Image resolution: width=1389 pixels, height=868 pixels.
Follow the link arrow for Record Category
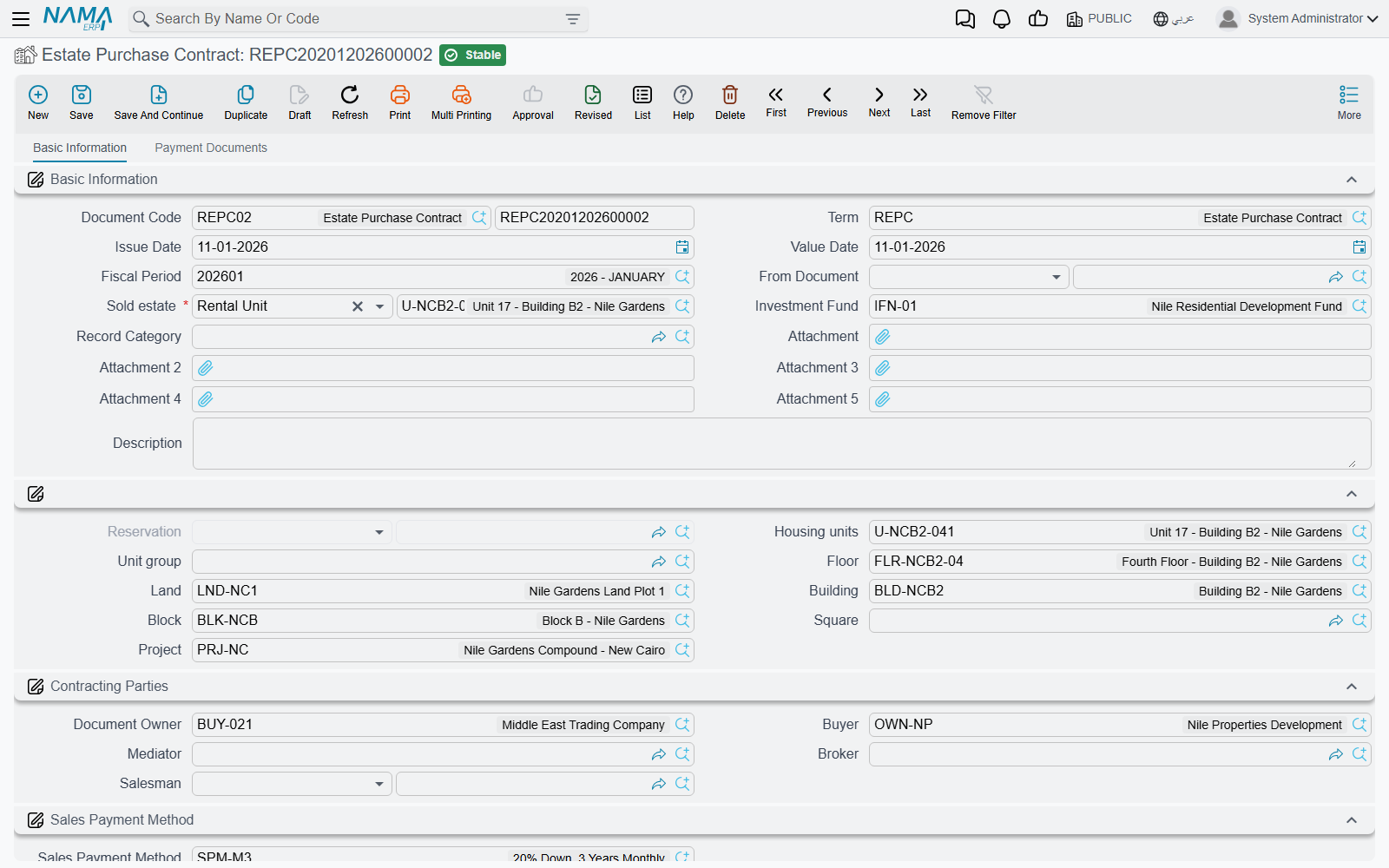click(x=659, y=337)
